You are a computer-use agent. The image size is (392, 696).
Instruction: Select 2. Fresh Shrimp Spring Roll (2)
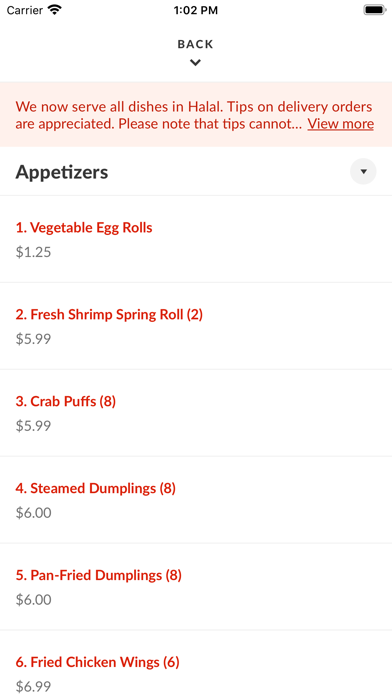196,326
